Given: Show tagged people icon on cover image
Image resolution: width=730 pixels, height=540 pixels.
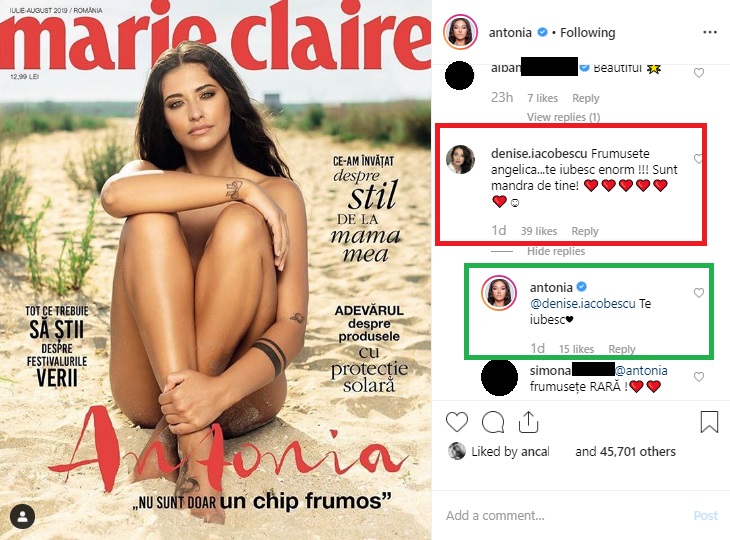Looking at the screenshot, I should [22, 516].
